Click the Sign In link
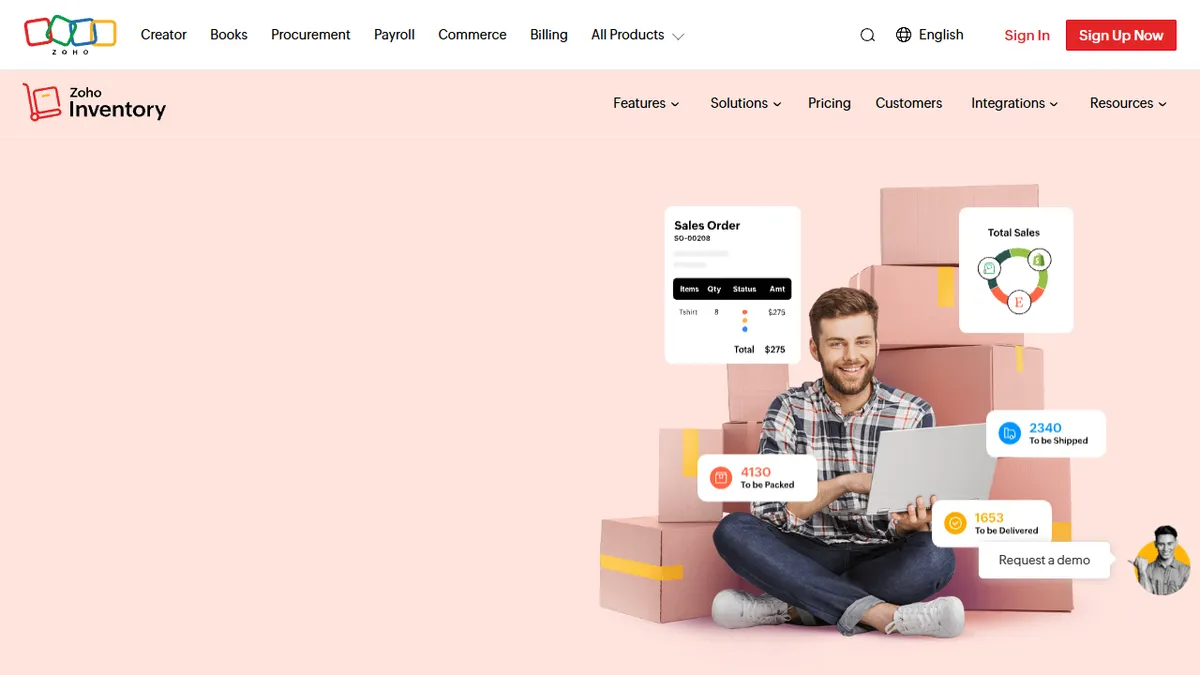1200x675 pixels. 1026,35
